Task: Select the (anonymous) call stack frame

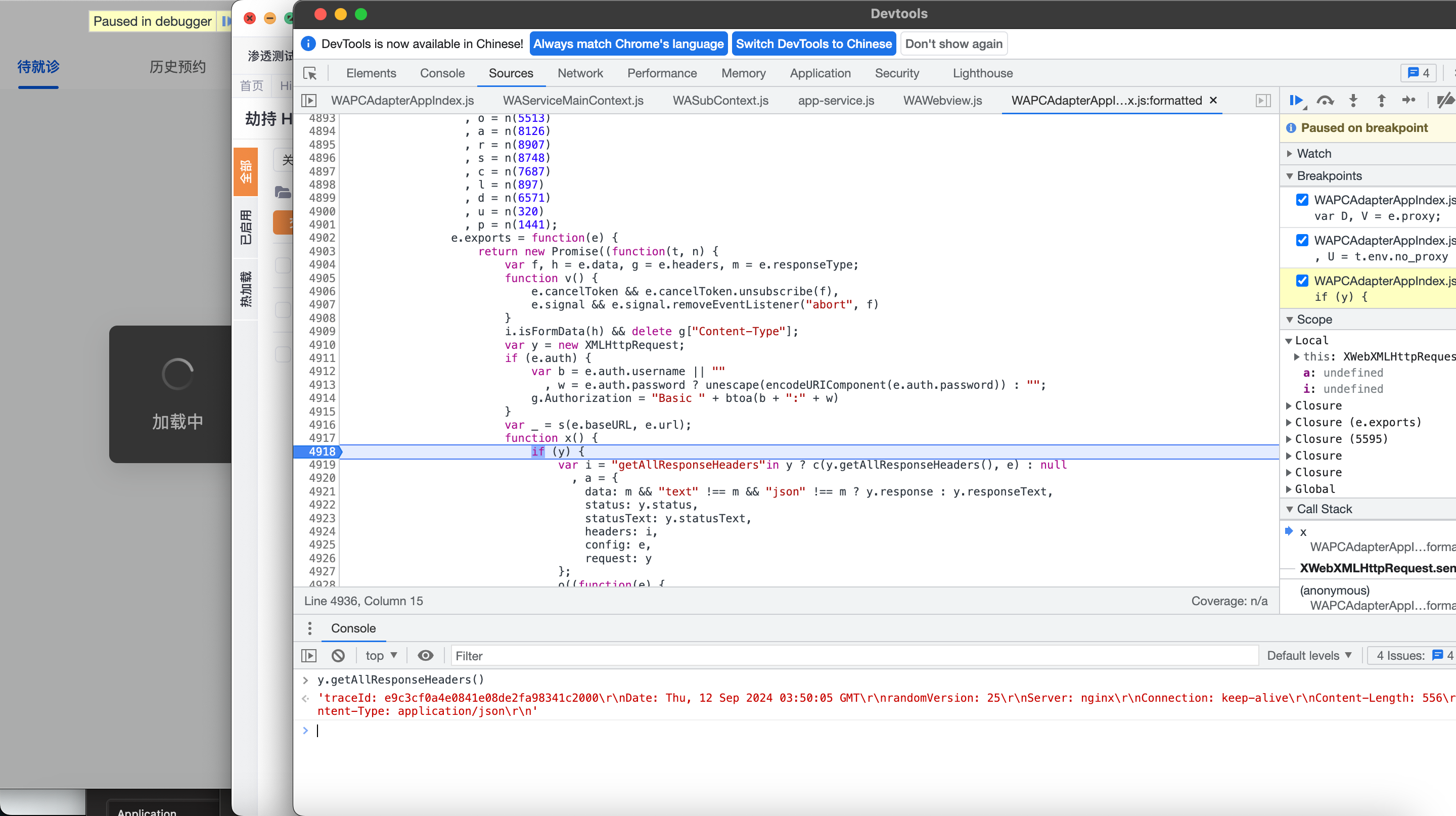Action: [1335, 590]
